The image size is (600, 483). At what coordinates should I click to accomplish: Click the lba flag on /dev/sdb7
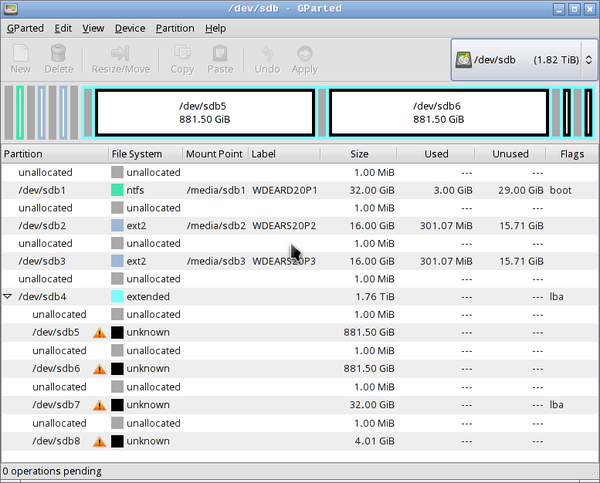click(x=556, y=405)
